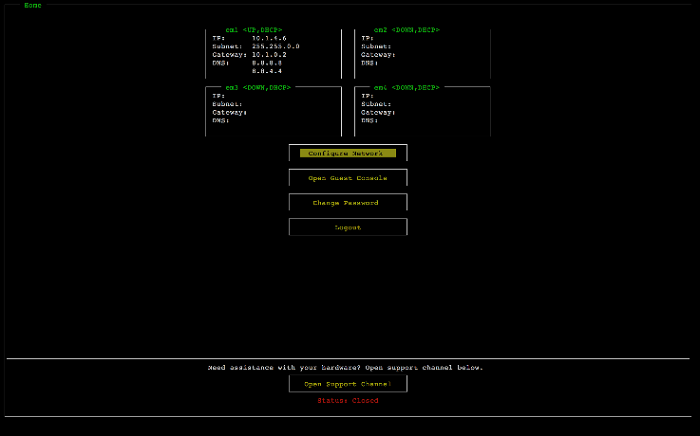
Task: Click the em1 subnet value 255.255.0.0
Action: click(275, 46)
